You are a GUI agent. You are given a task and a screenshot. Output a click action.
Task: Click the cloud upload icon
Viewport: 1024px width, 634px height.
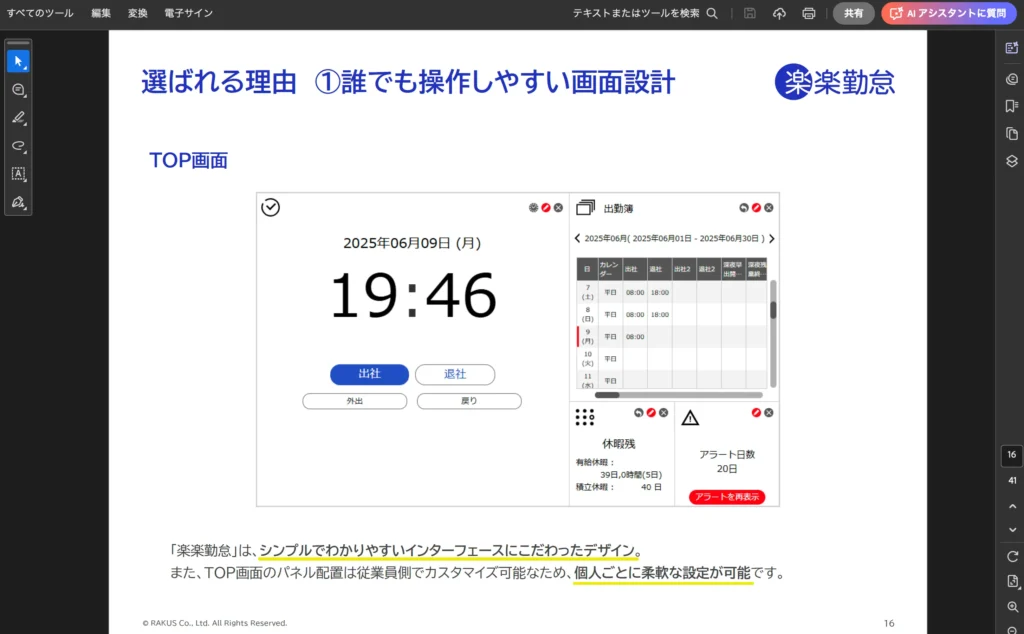pyautogui.click(x=780, y=13)
